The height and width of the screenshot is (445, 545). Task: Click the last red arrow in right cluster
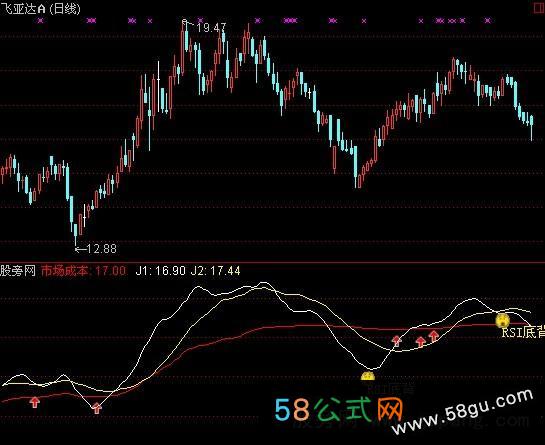433,336
